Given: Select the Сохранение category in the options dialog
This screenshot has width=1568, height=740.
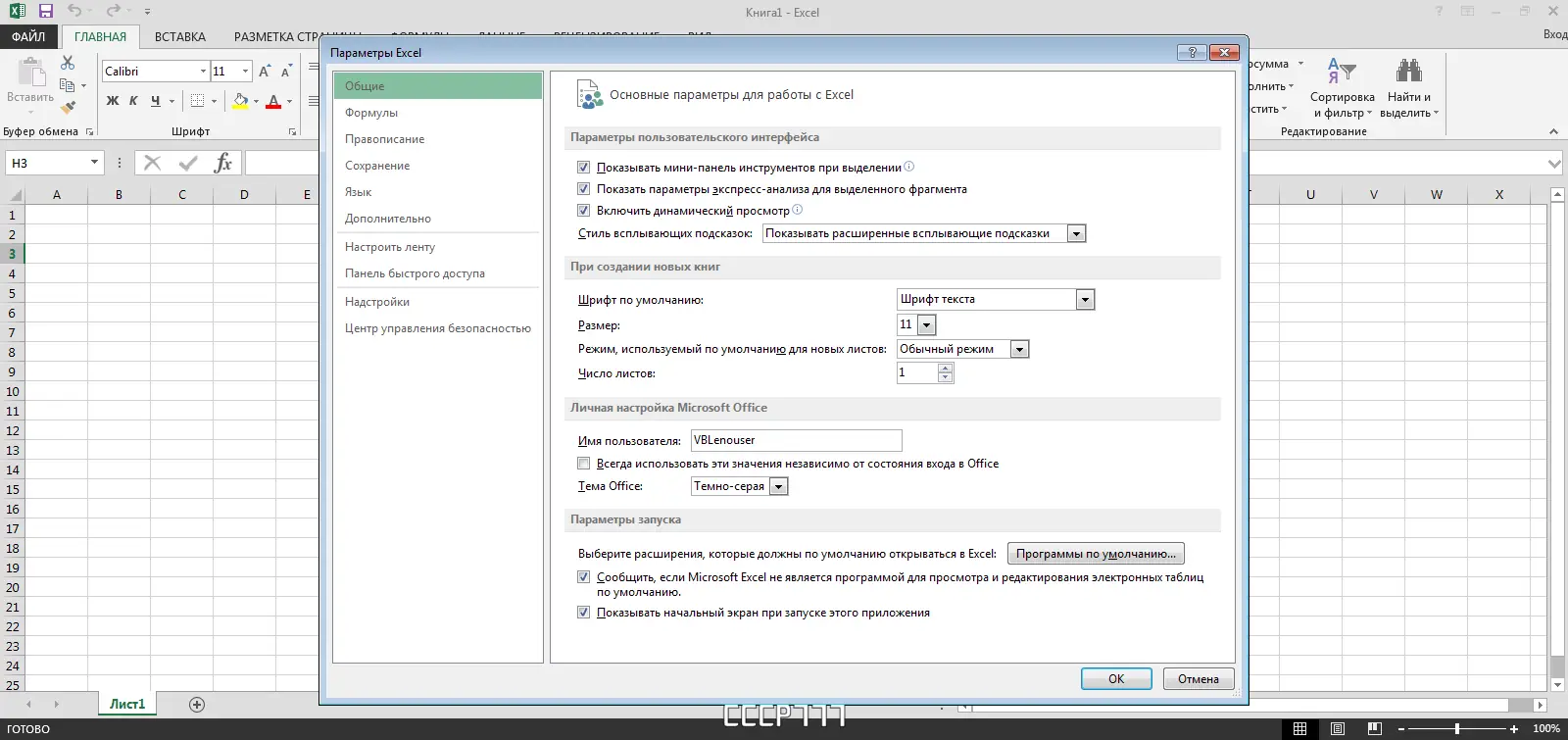Looking at the screenshot, I should point(437,166).
